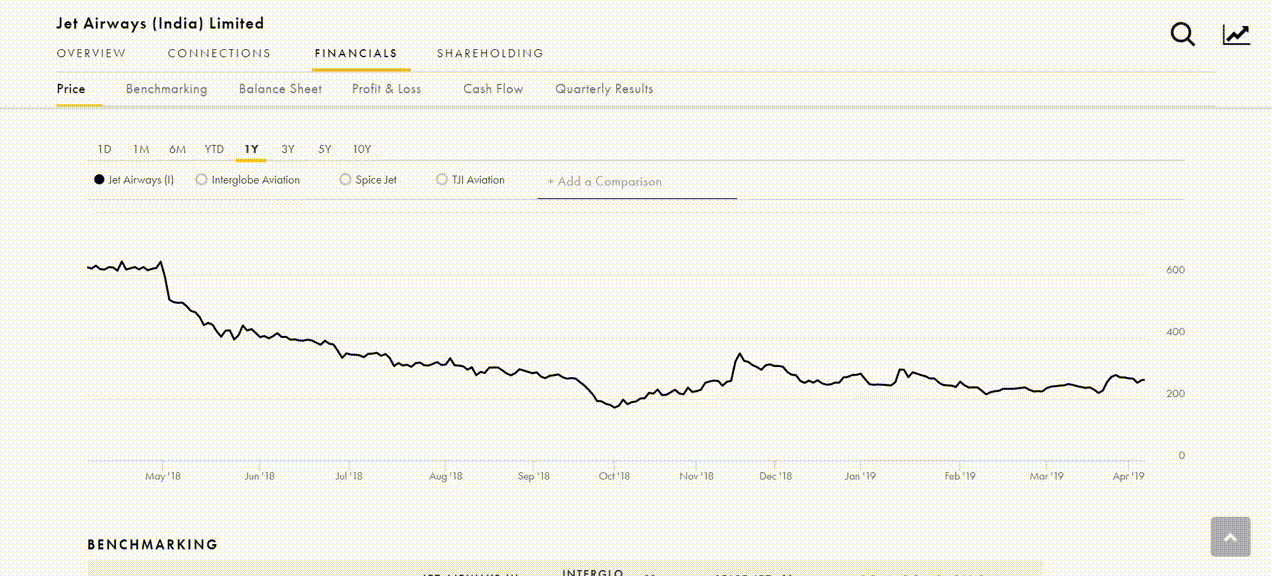Toggle Spice Jet comparison series
The width and height of the screenshot is (1272, 576).
(346, 180)
